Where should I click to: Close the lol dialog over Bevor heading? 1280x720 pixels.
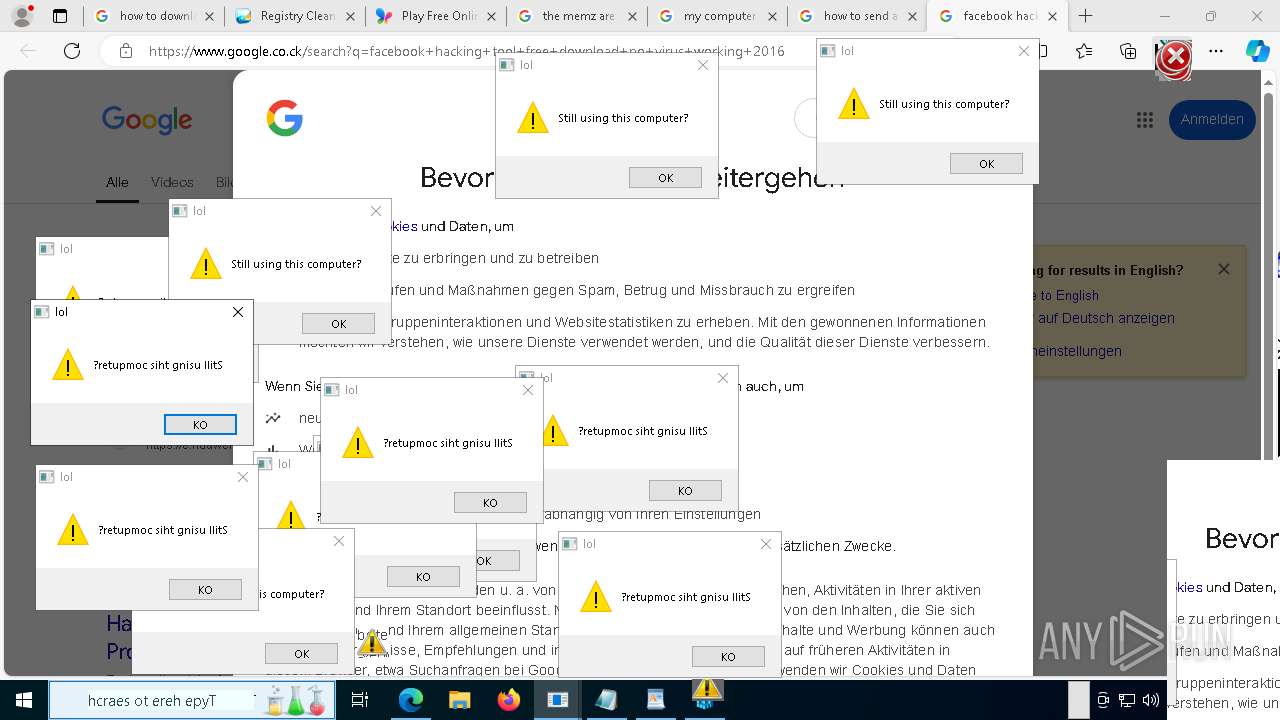702,65
